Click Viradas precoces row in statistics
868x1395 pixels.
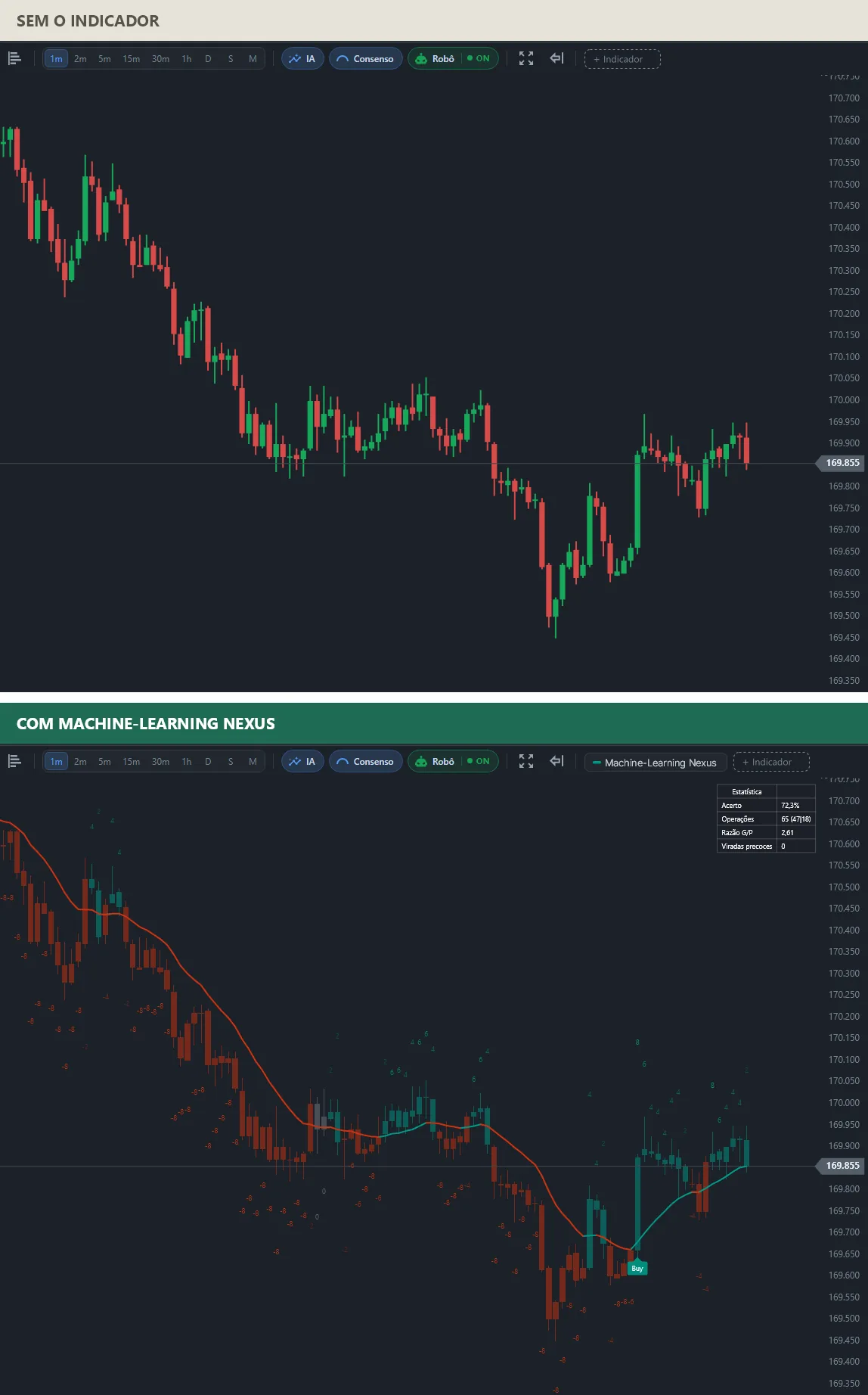coord(766,847)
